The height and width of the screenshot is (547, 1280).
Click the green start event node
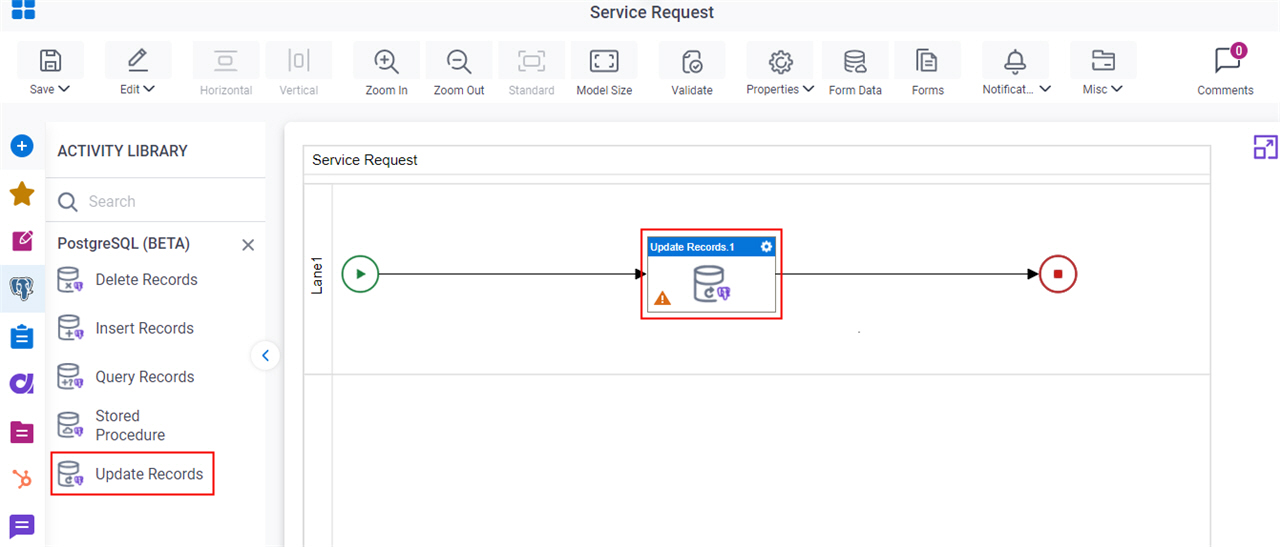coord(360,274)
